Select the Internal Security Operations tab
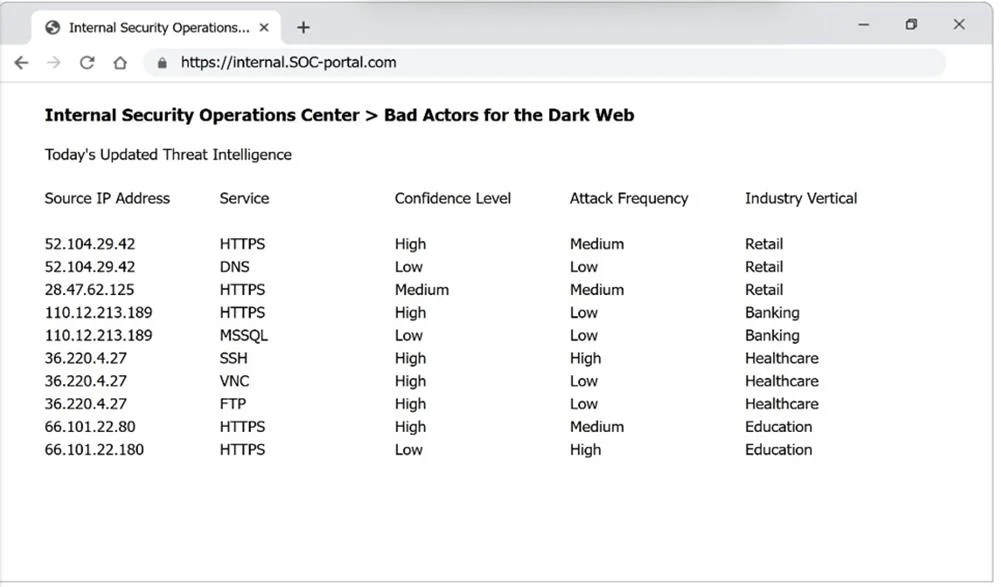This screenshot has width=1001, height=587. pyautogui.click(x=156, y=27)
